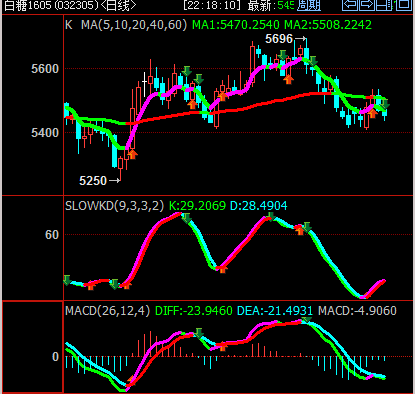The width and height of the screenshot is (415, 394).
Task: Click the DIFF:-23.9460 value readout
Action: [194, 311]
